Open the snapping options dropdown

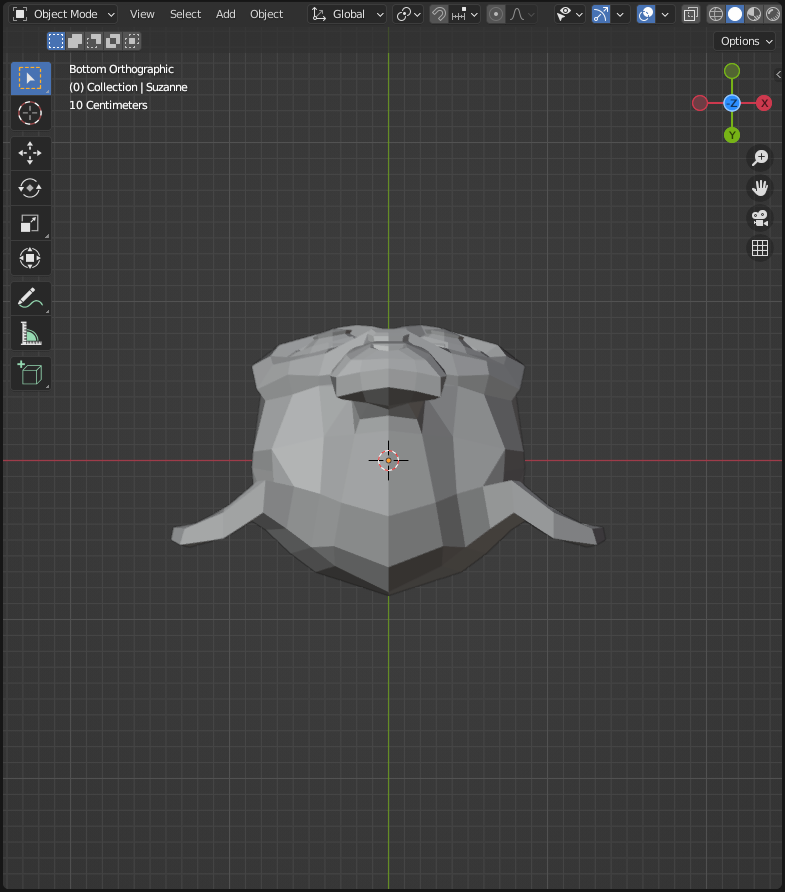coord(464,14)
